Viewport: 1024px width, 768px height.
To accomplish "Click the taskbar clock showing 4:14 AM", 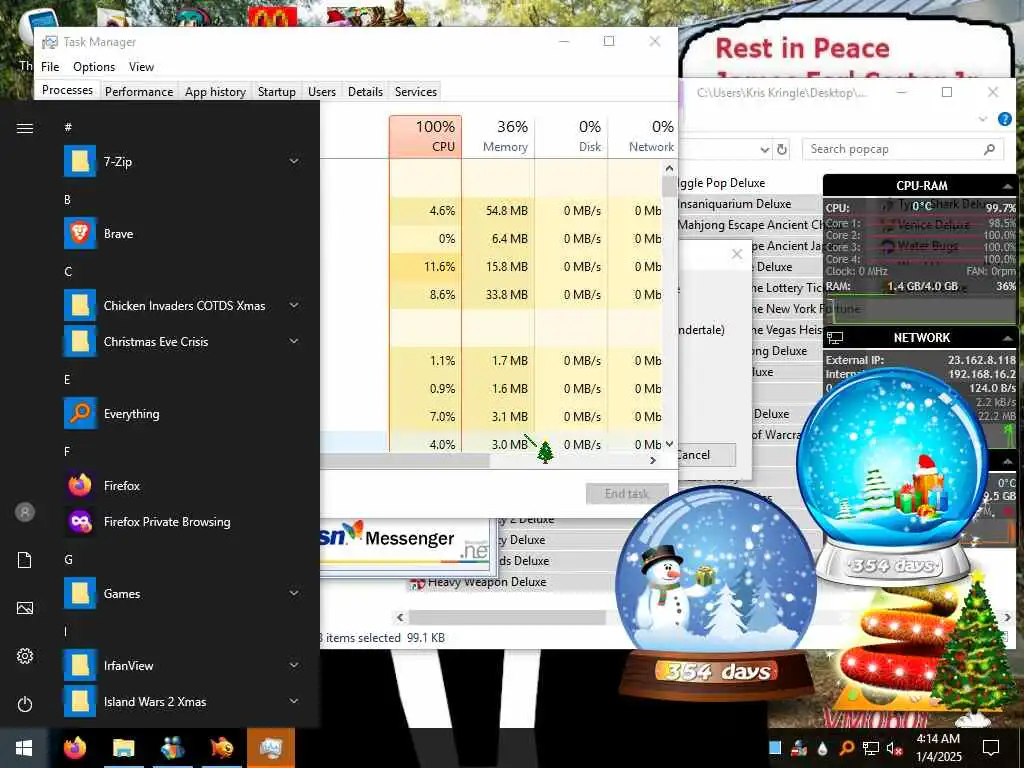I will point(938,748).
